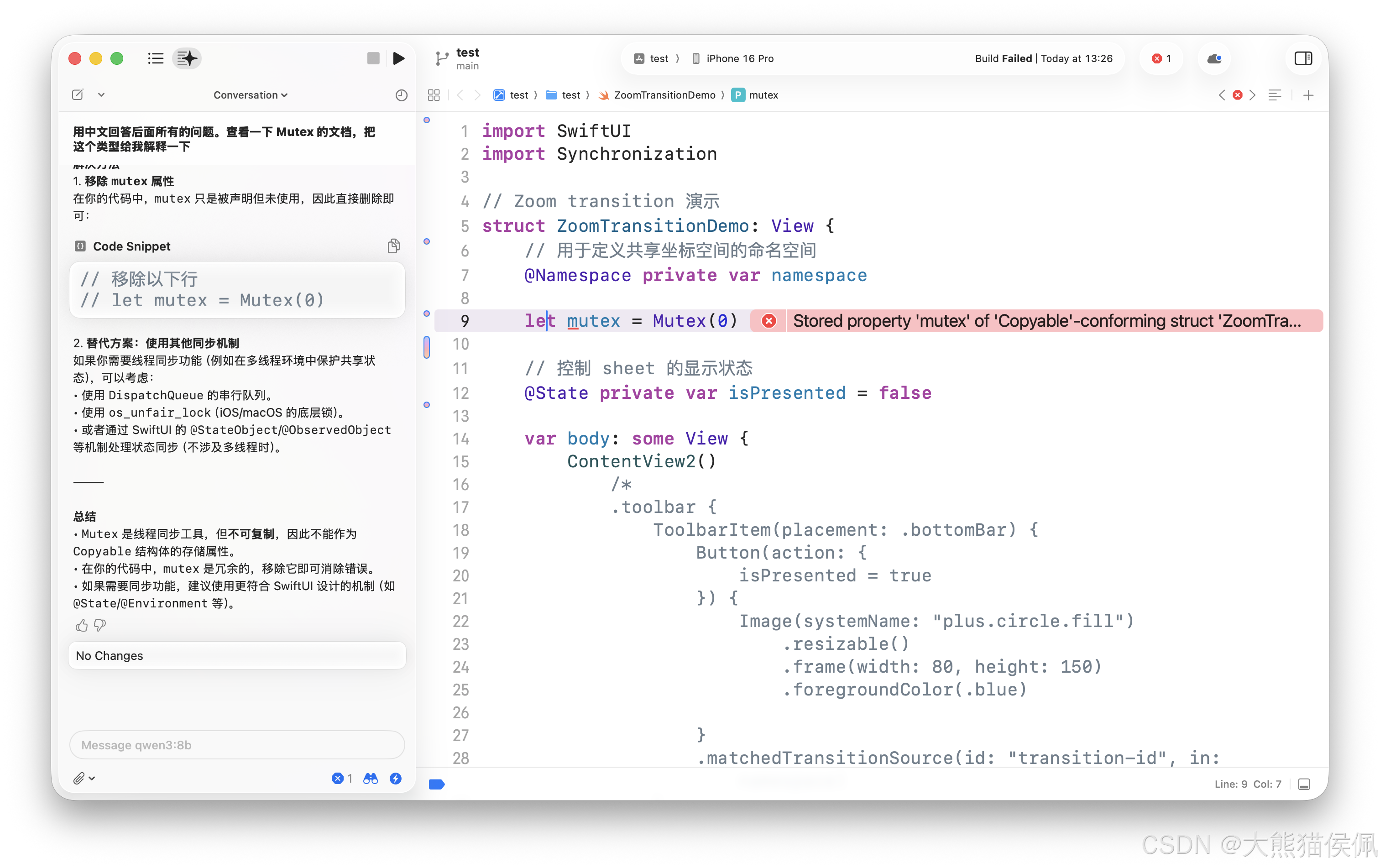1380x868 pixels.
Task: Go forward in editor history
Action: [477, 95]
